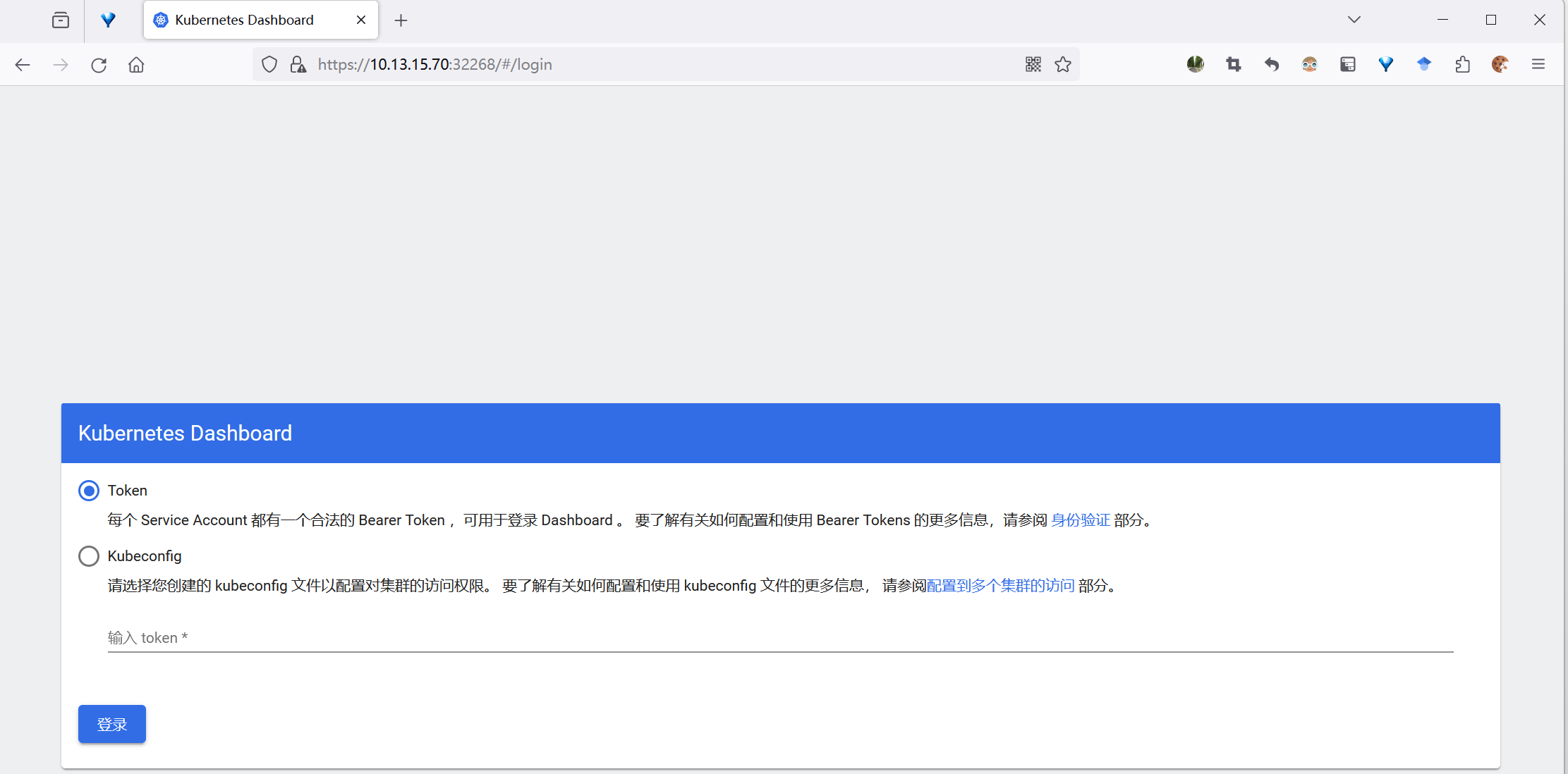The width and height of the screenshot is (1568, 774).
Task: Click the shield tracking protection icon
Action: coord(269,64)
